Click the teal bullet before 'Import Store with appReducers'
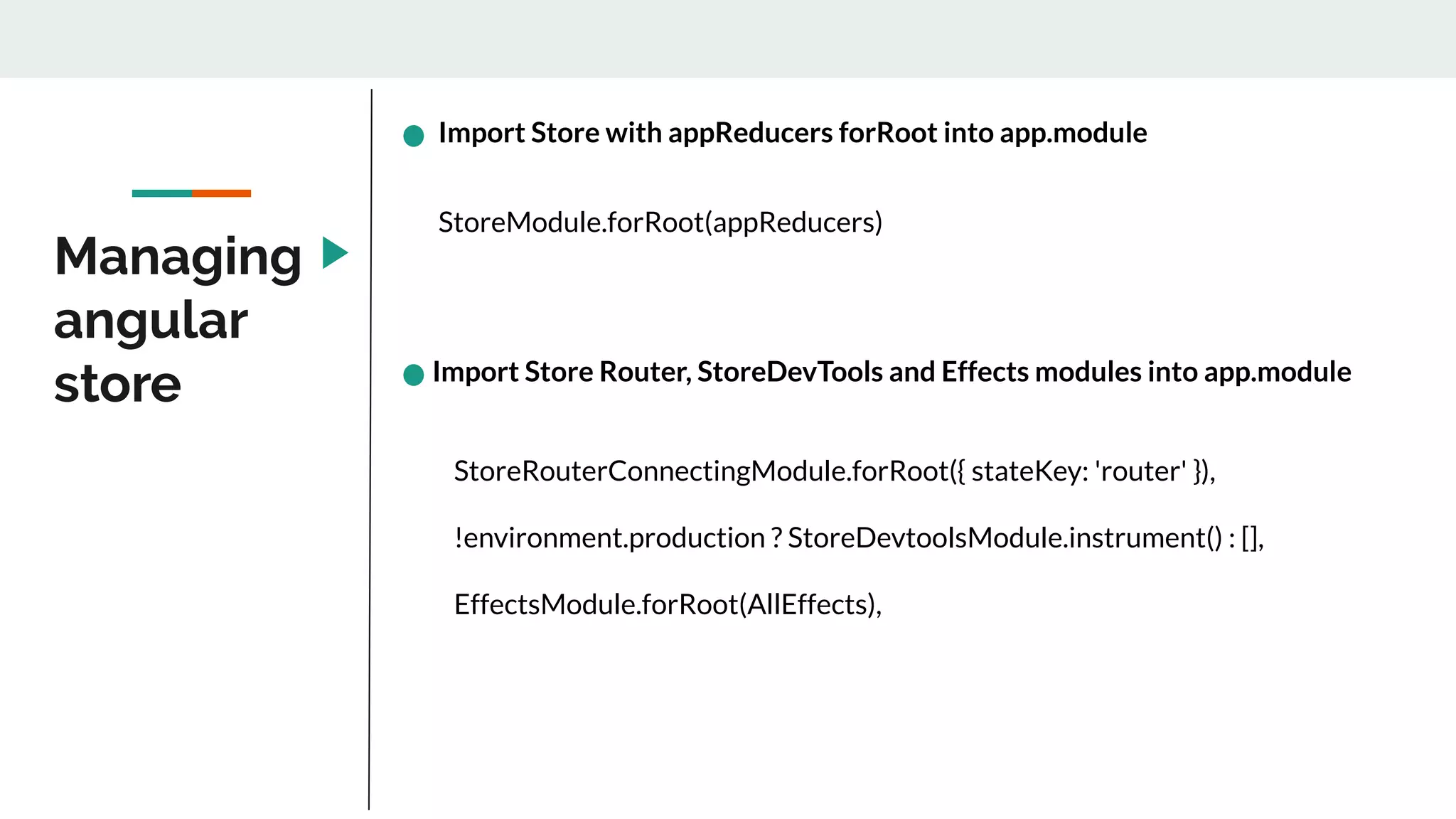The image size is (1456, 819). 413,136
